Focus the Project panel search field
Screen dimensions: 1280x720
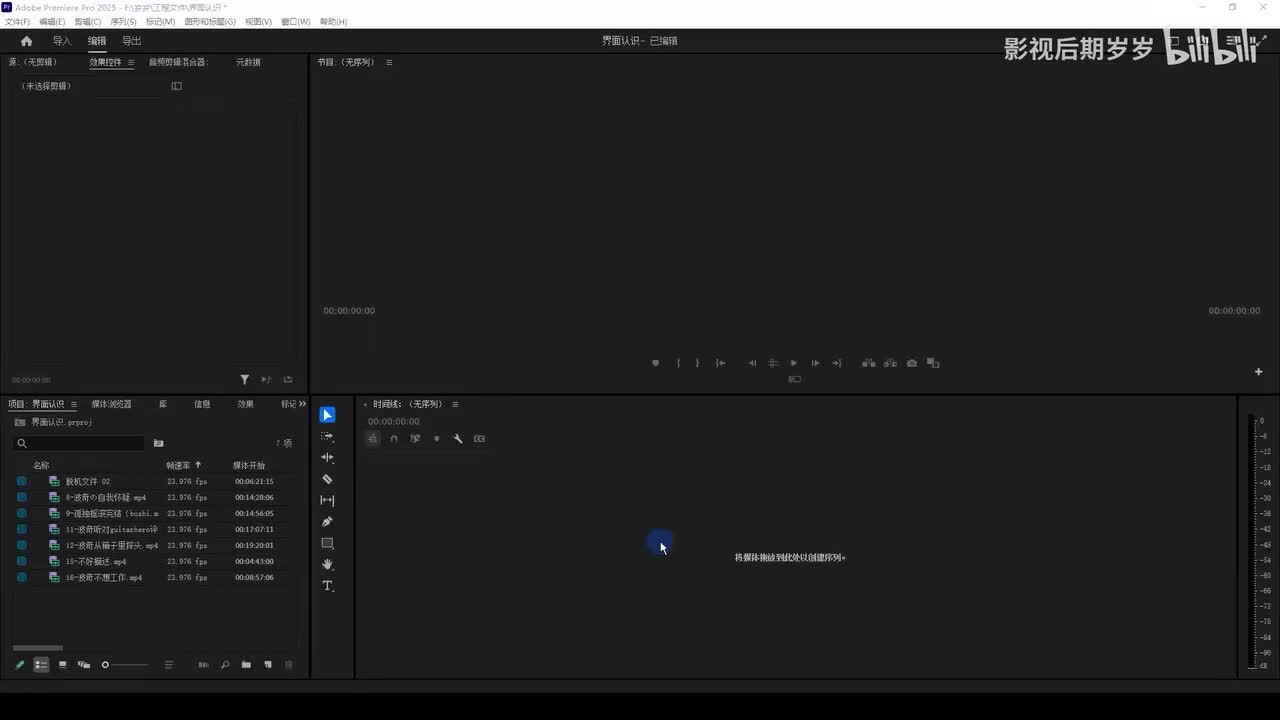(x=80, y=443)
